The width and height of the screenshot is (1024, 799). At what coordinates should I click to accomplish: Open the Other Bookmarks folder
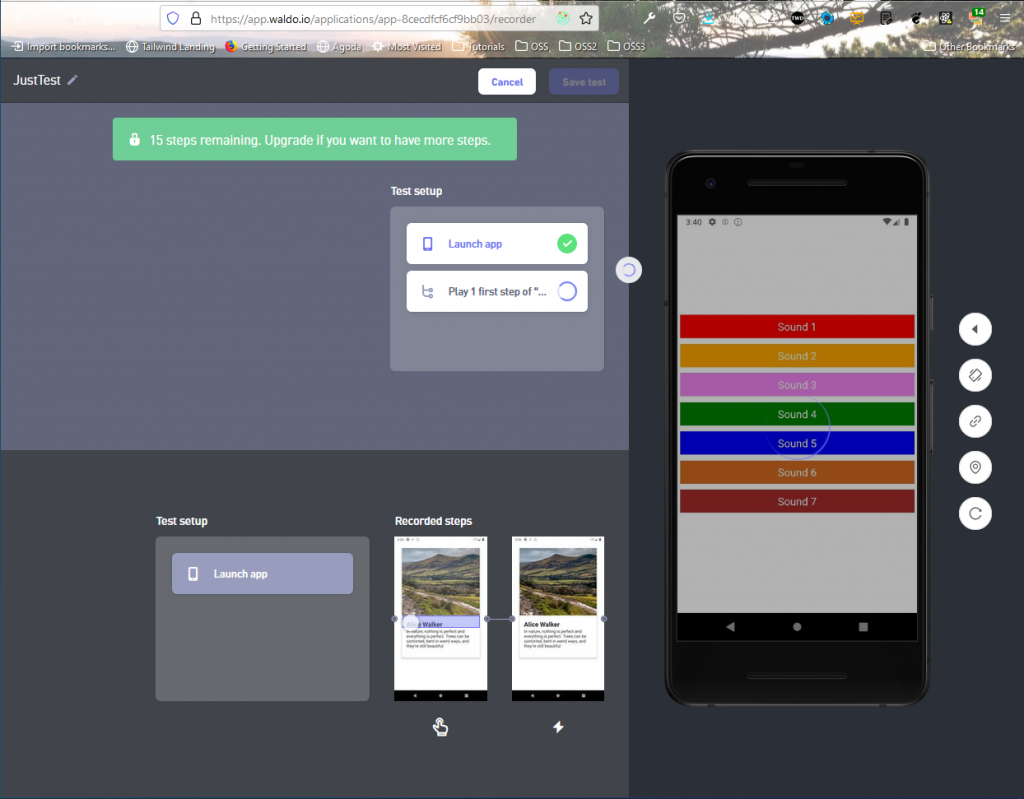coord(969,46)
